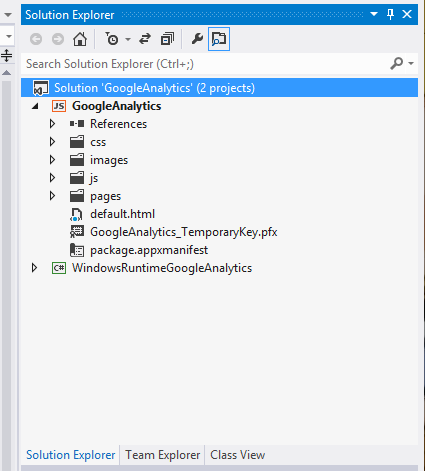Viewport: 425px width, 471px height.
Task: Open search options dropdown arrow
Action: tap(411, 63)
